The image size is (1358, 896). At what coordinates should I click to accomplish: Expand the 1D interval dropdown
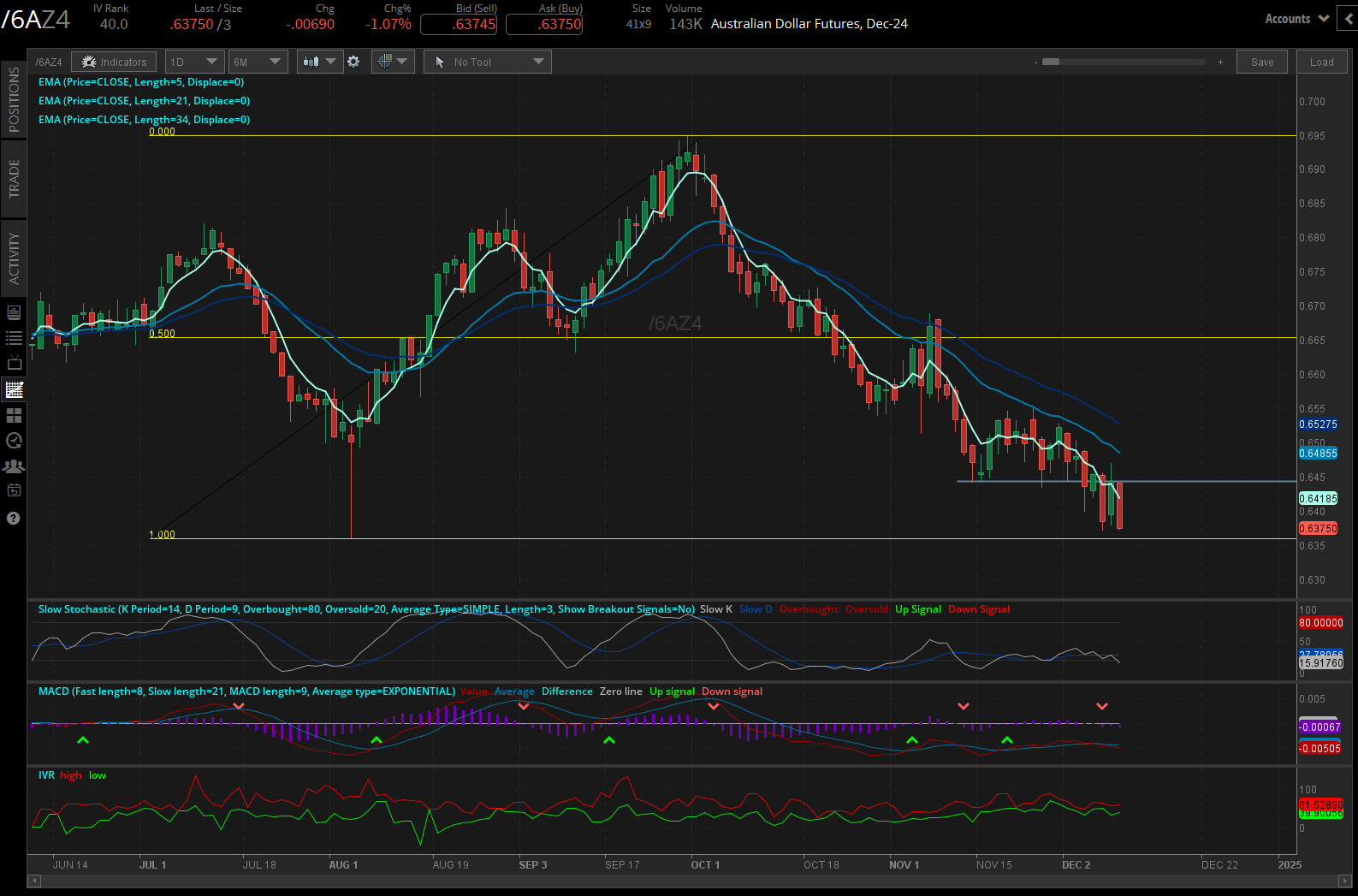click(193, 62)
